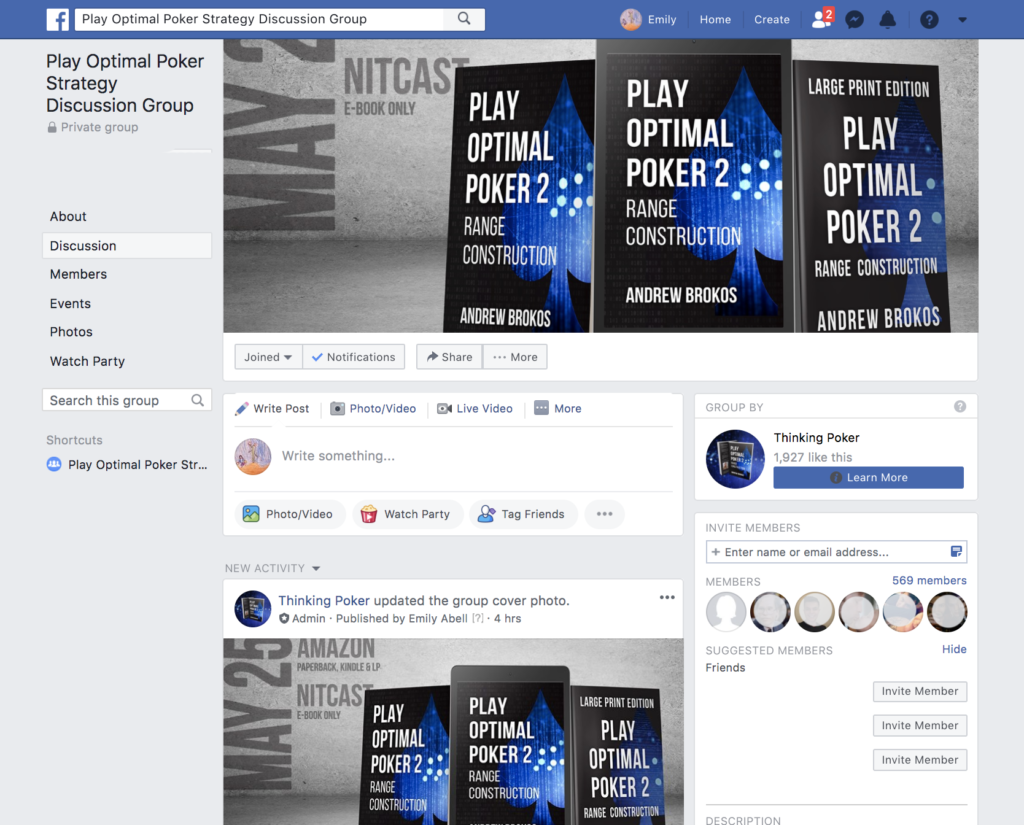The height and width of the screenshot is (825, 1024).
Task: Click the question mark next to Emily Abell
Action: tap(478, 619)
